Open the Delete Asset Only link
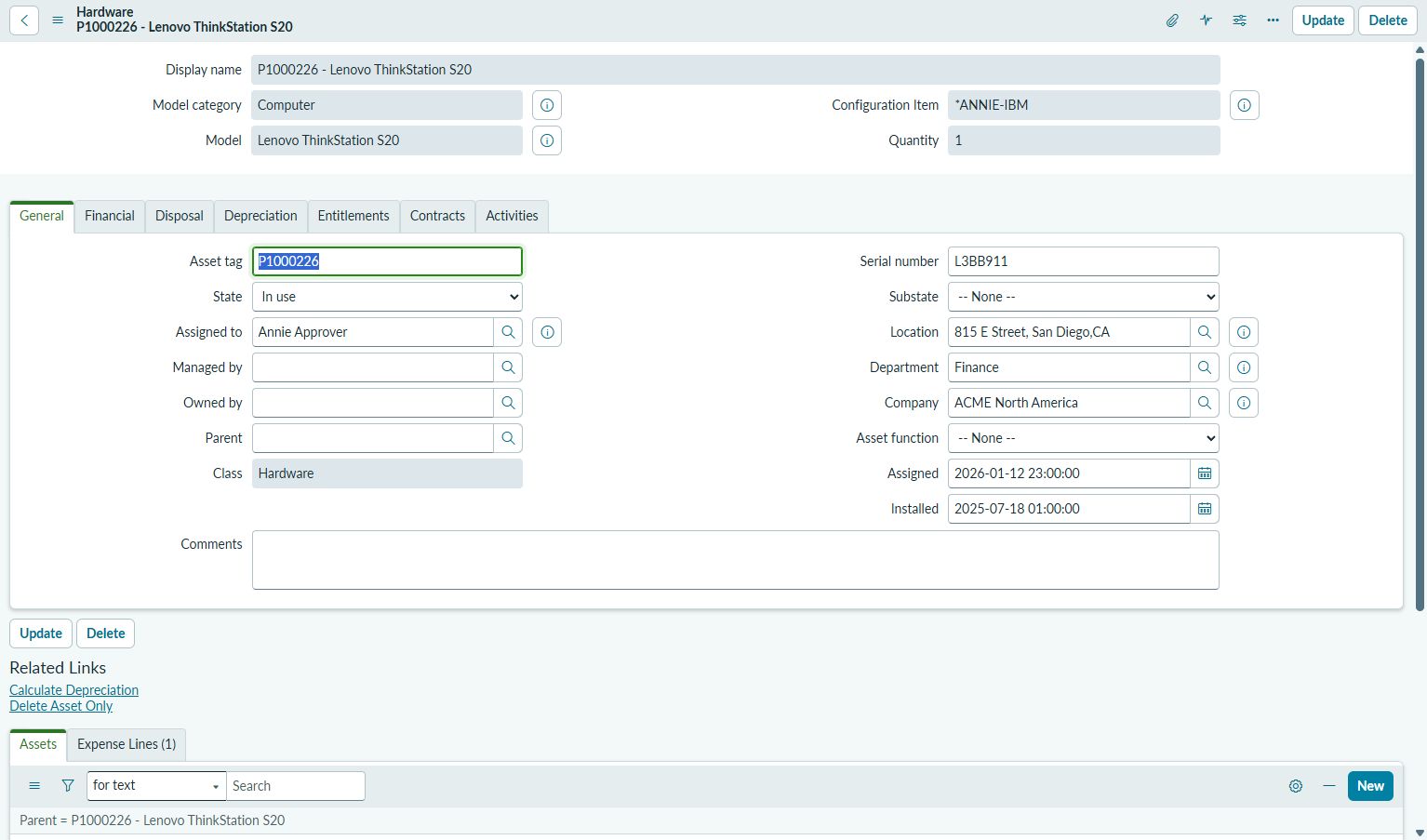1427x840 pixels. click(61, 706)
